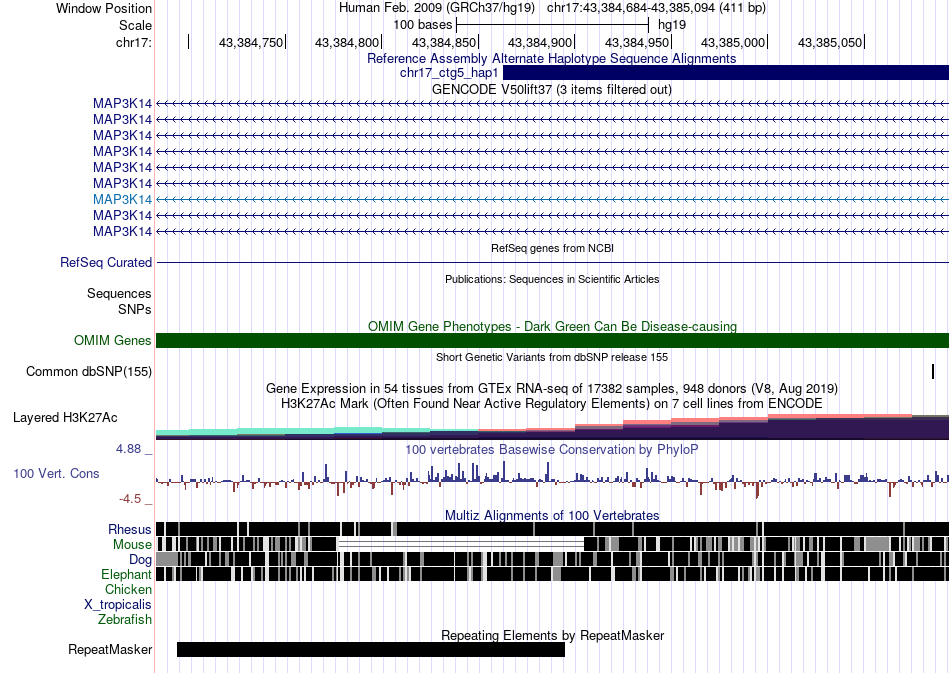Viewport: 950px width, 673px height.
Task: Open Repeating Elements by RepeatMasker title
Action: coord(552,635)
